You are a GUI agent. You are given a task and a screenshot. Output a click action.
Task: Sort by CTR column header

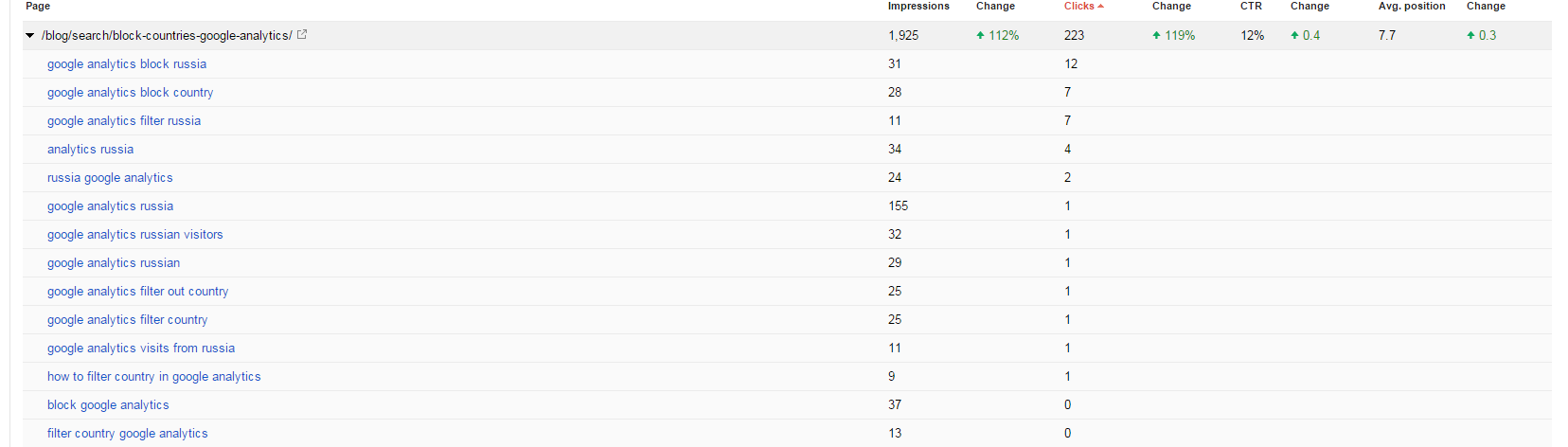pos(1251,6)
